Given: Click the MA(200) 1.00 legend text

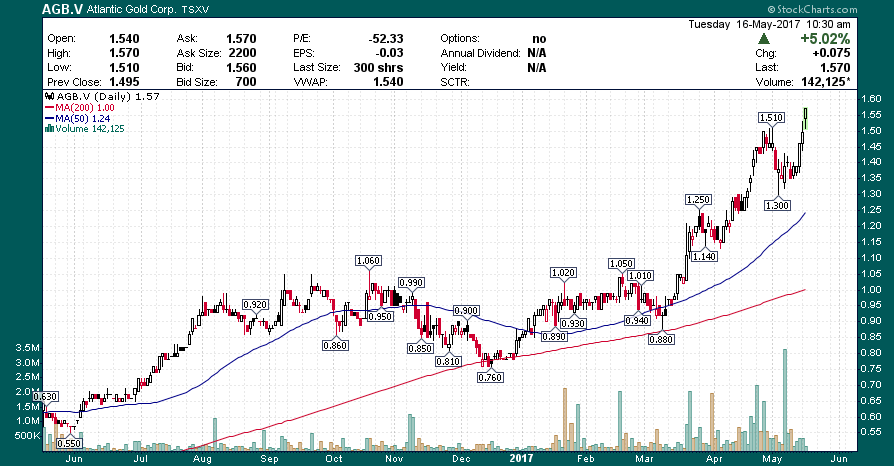Looking at the screenshot, I should (84, 107).
